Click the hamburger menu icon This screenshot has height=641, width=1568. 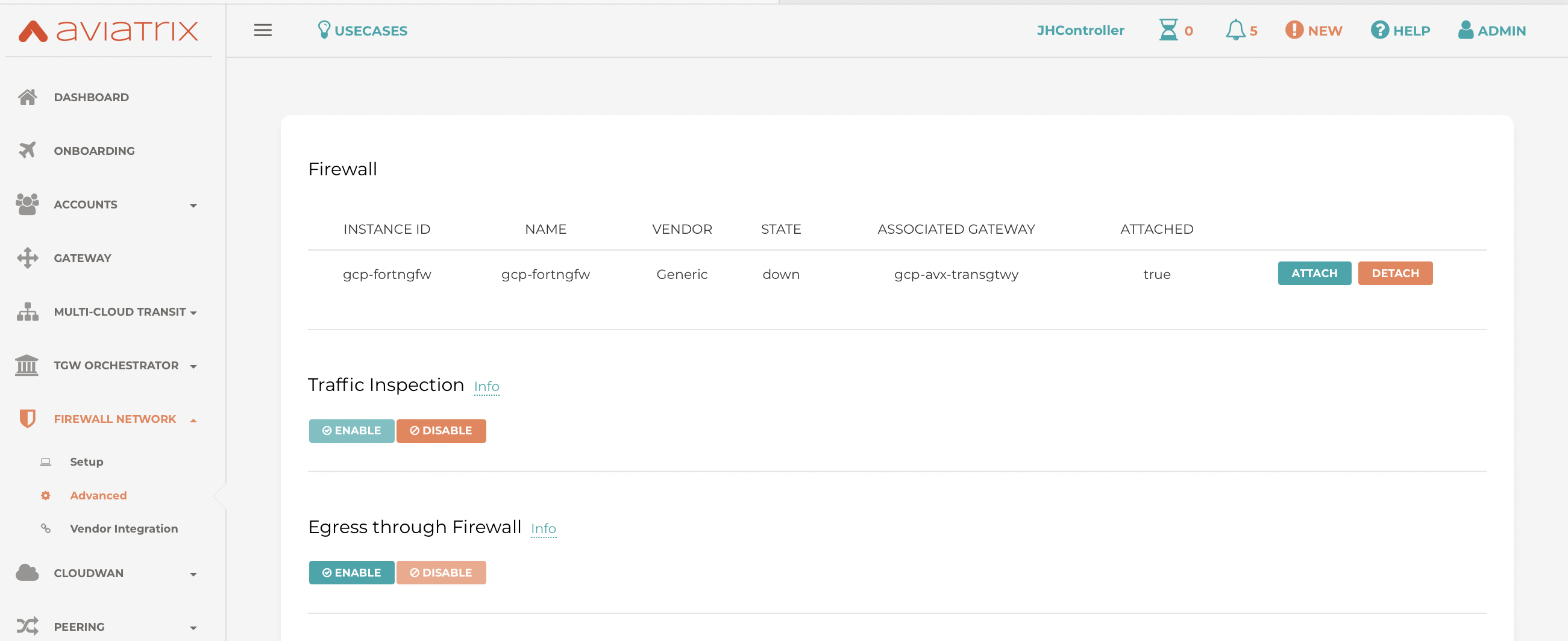(262, 30)
